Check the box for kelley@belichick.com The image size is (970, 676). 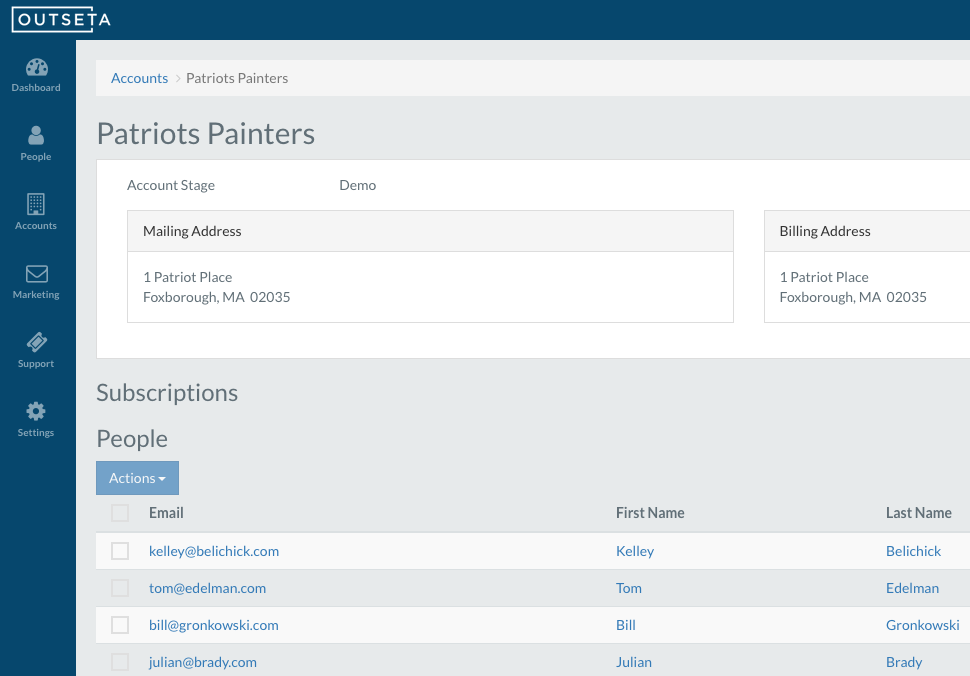point(120,551)
